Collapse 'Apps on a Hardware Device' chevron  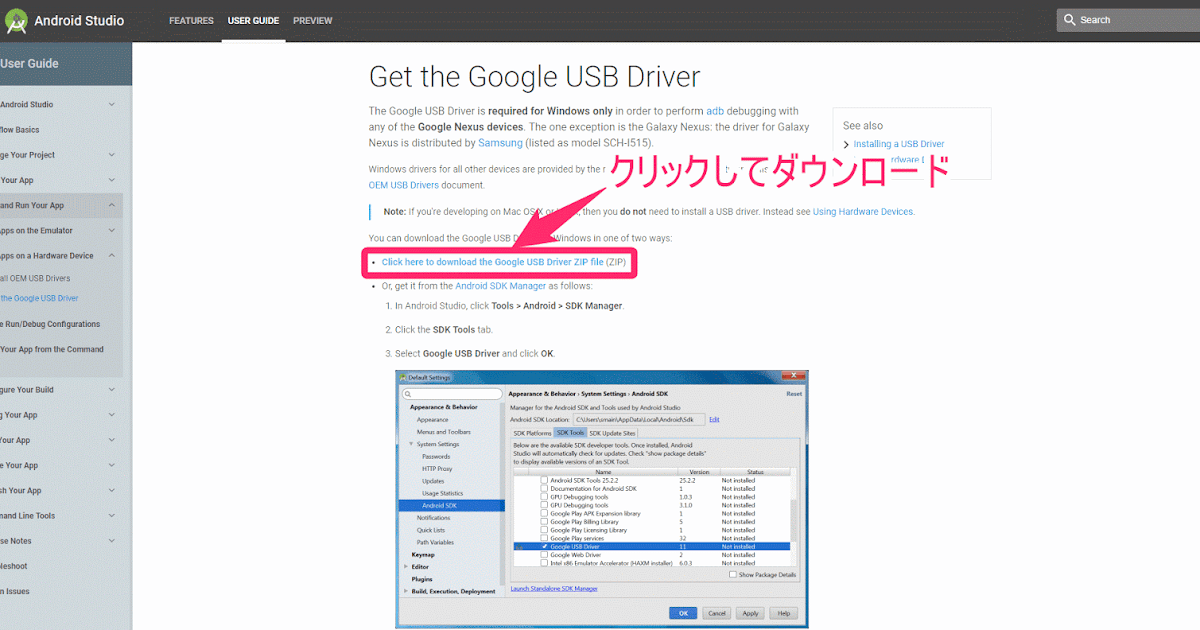click(x=111, y=256)
